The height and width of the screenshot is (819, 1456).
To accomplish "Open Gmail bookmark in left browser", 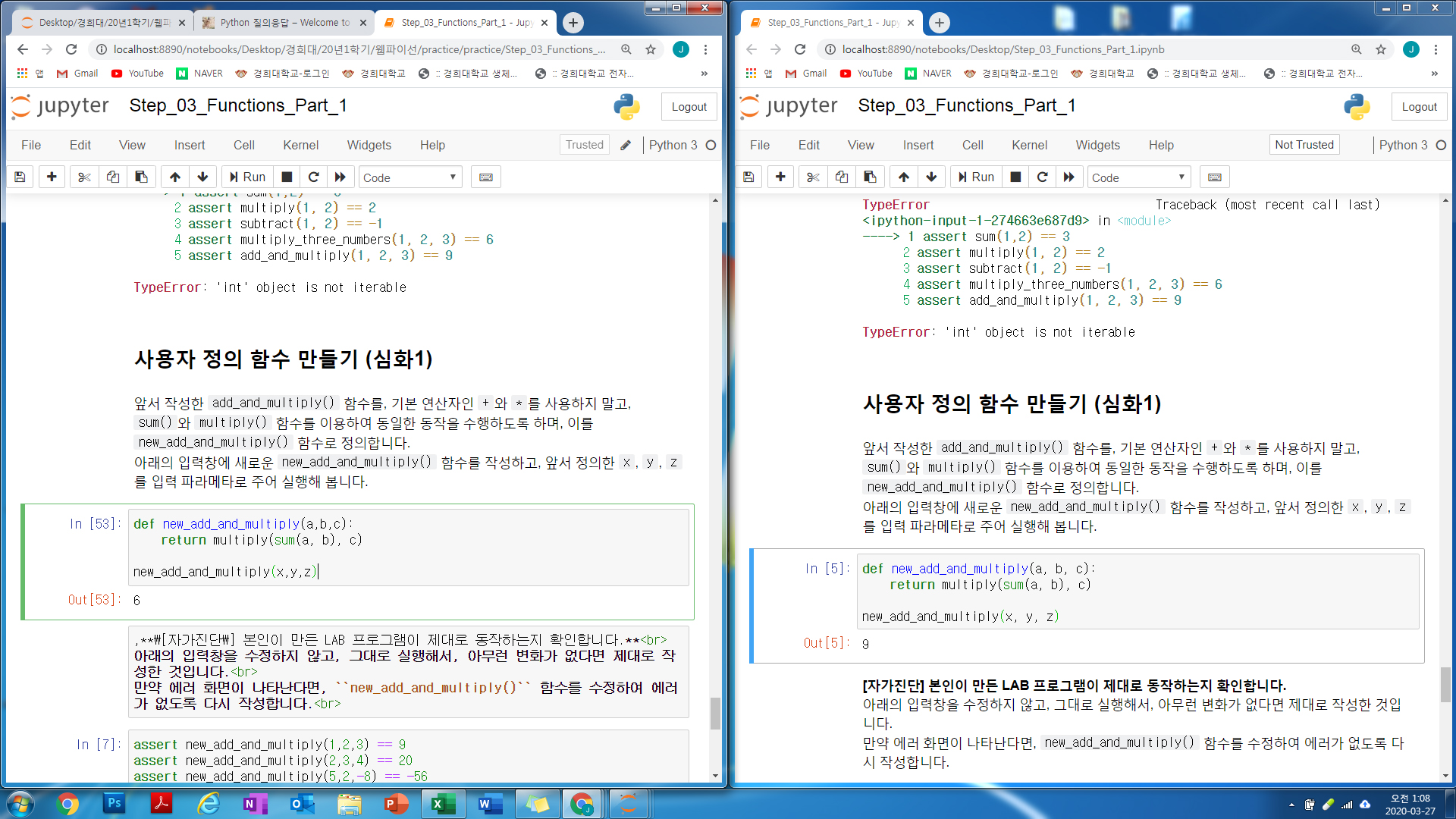I will (x=77, y=74).
